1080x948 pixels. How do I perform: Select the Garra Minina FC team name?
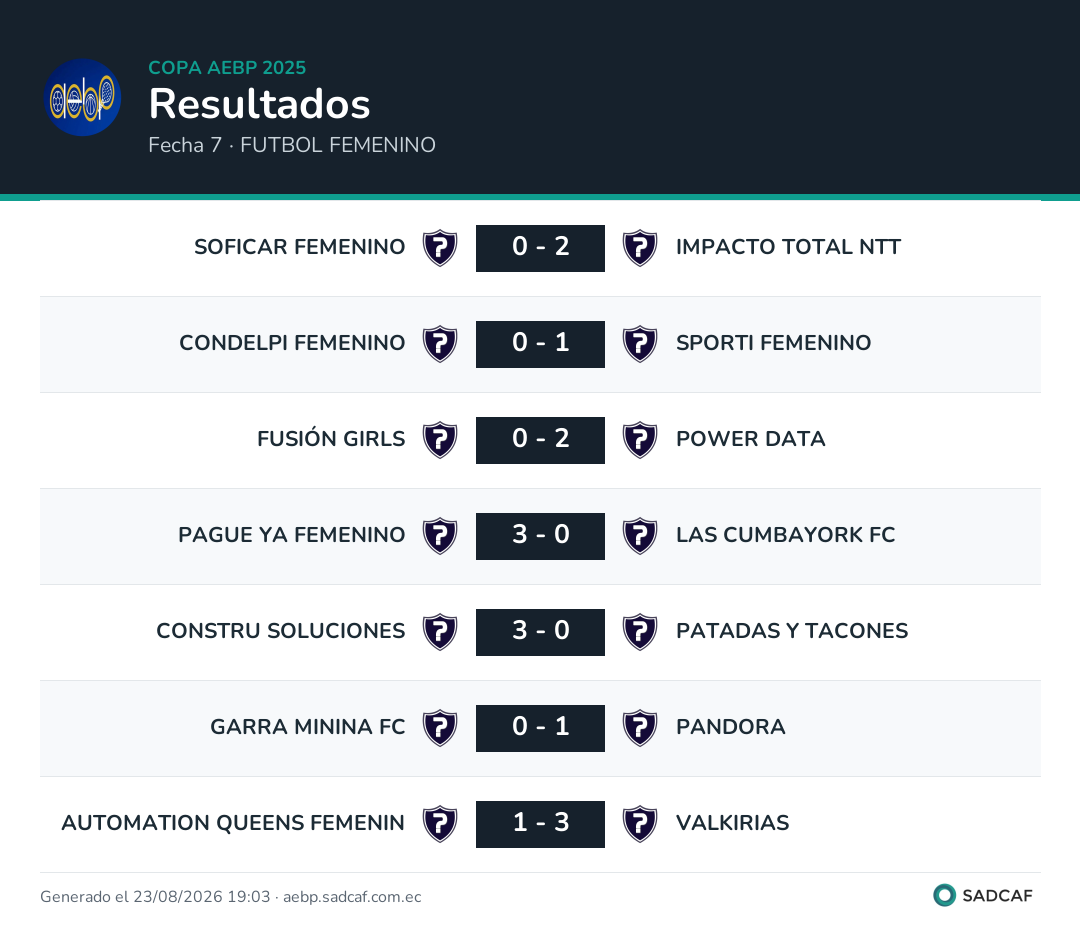tap(308, 727)
